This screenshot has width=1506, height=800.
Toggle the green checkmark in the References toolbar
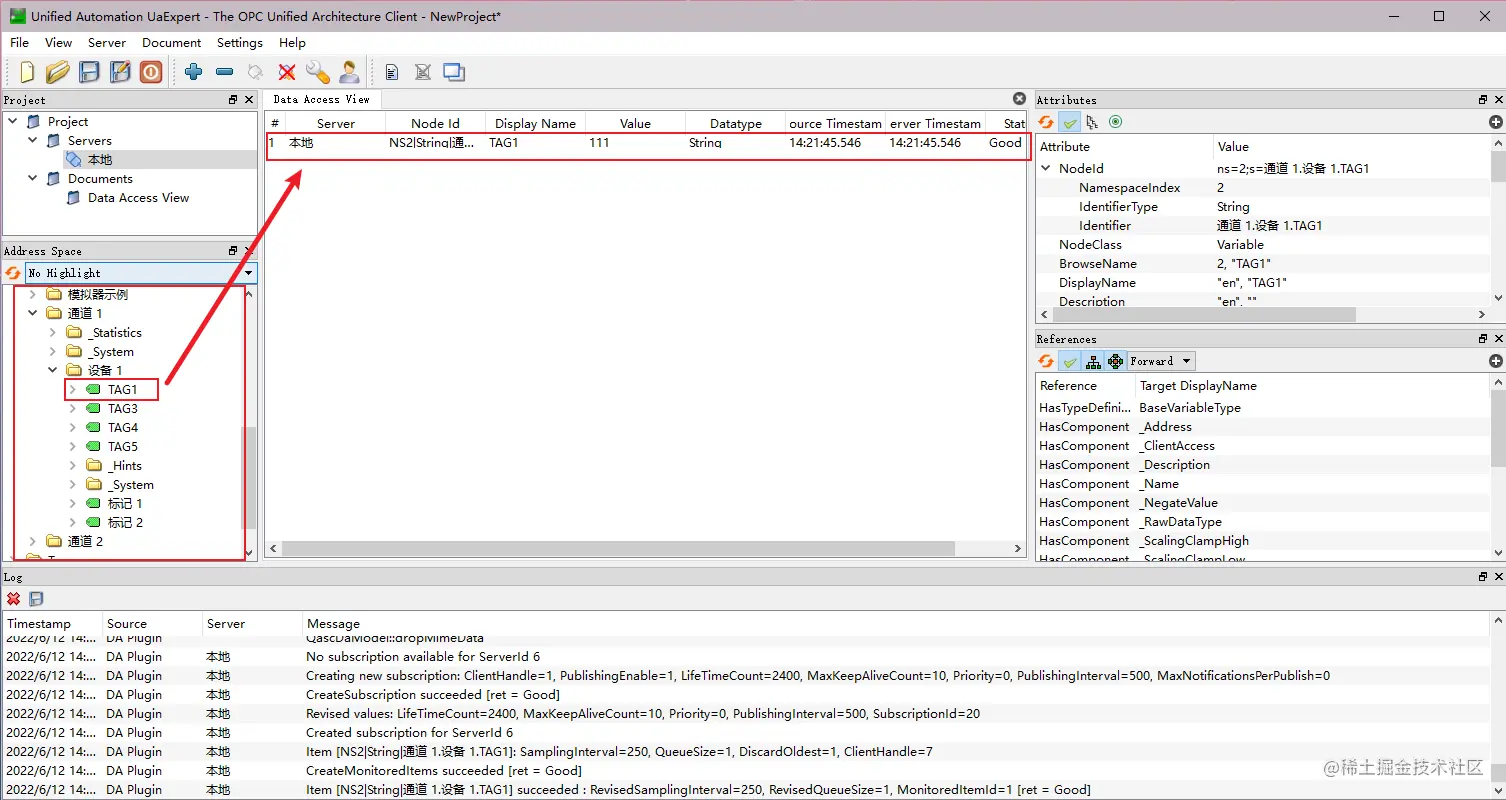point(1070,361)
